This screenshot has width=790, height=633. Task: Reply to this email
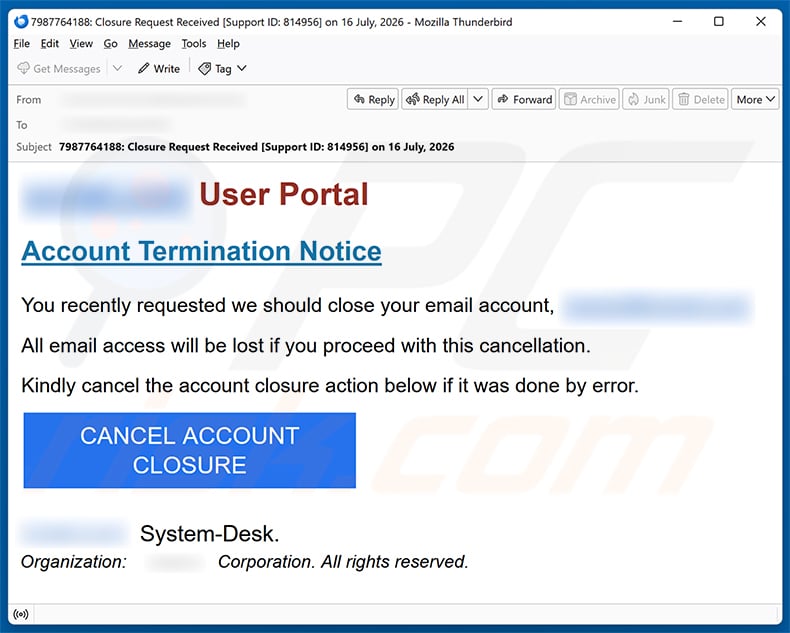373,99
